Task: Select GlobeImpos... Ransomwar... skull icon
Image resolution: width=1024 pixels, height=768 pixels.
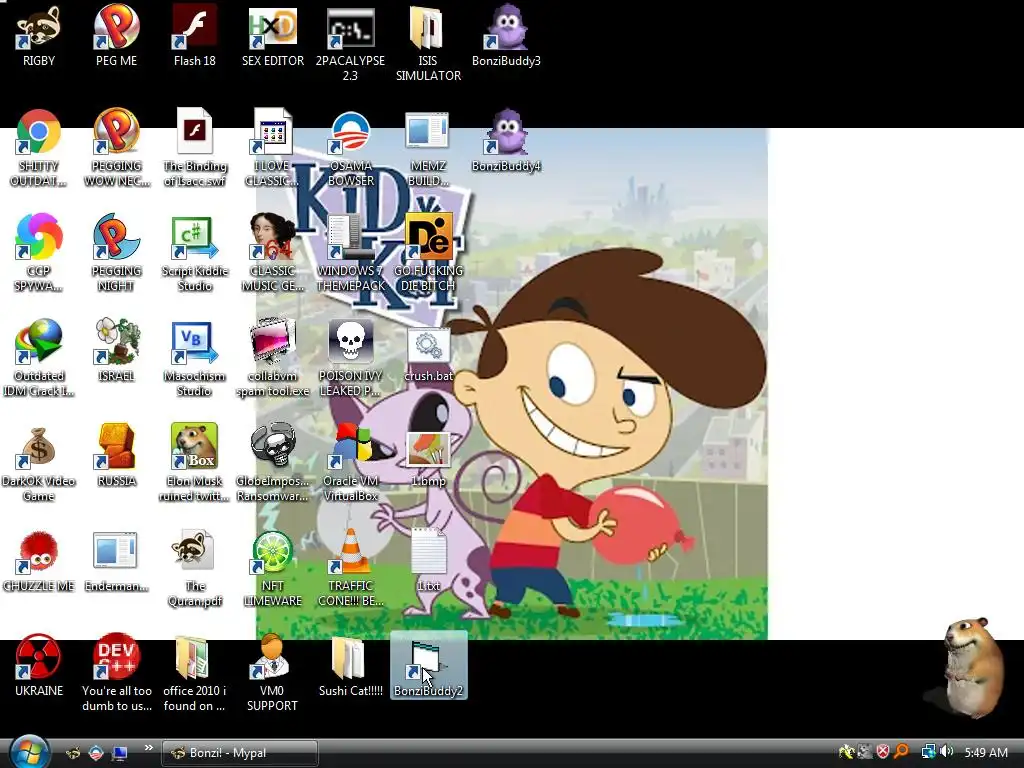Action: click(x=272, y=464)
